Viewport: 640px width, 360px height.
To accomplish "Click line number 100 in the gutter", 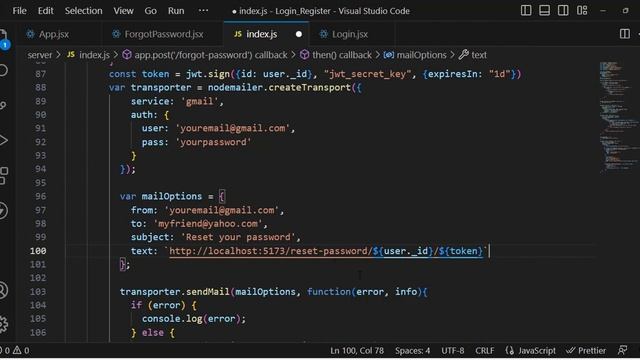I will [x=38, y=251].
